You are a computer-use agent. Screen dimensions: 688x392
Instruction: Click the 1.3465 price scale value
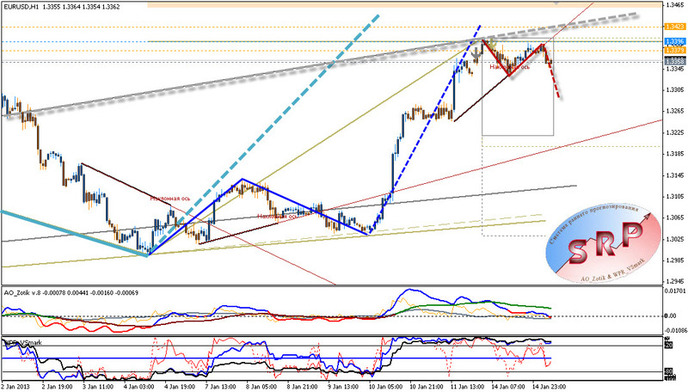[x=675, y=5]
